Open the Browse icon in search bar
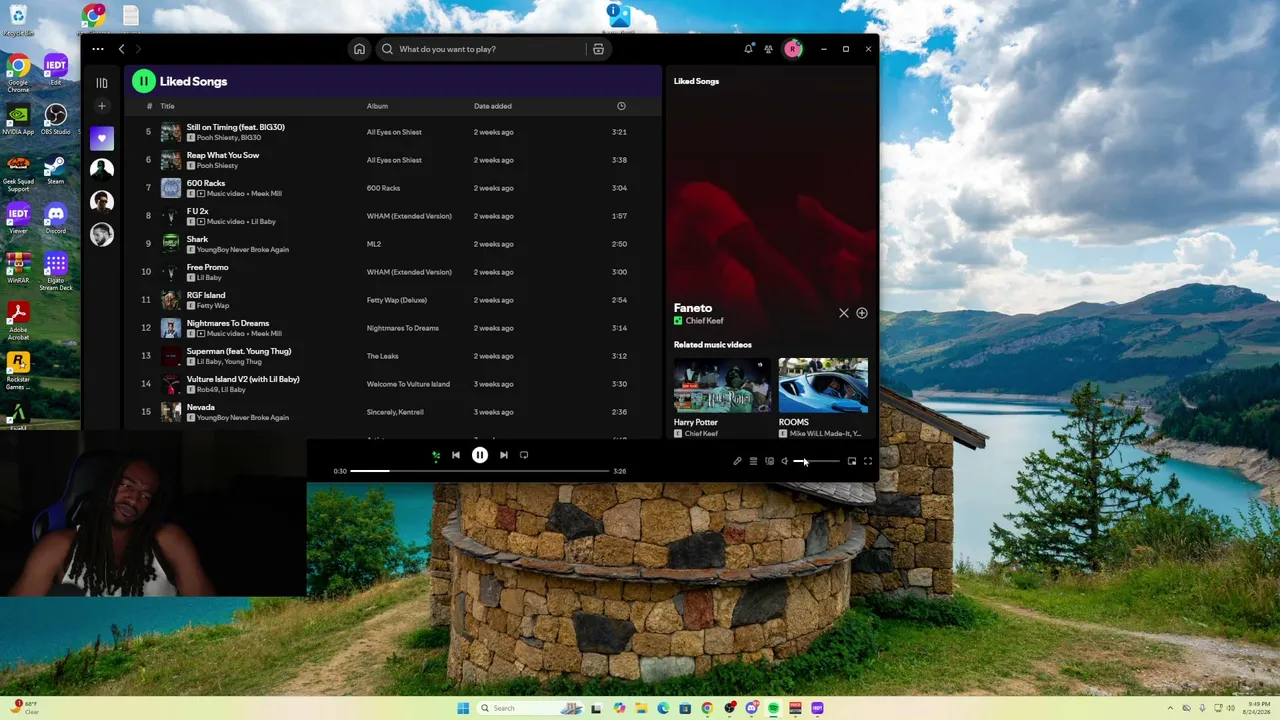Viewport: 1280px width, 720px height. click(598, 49)
